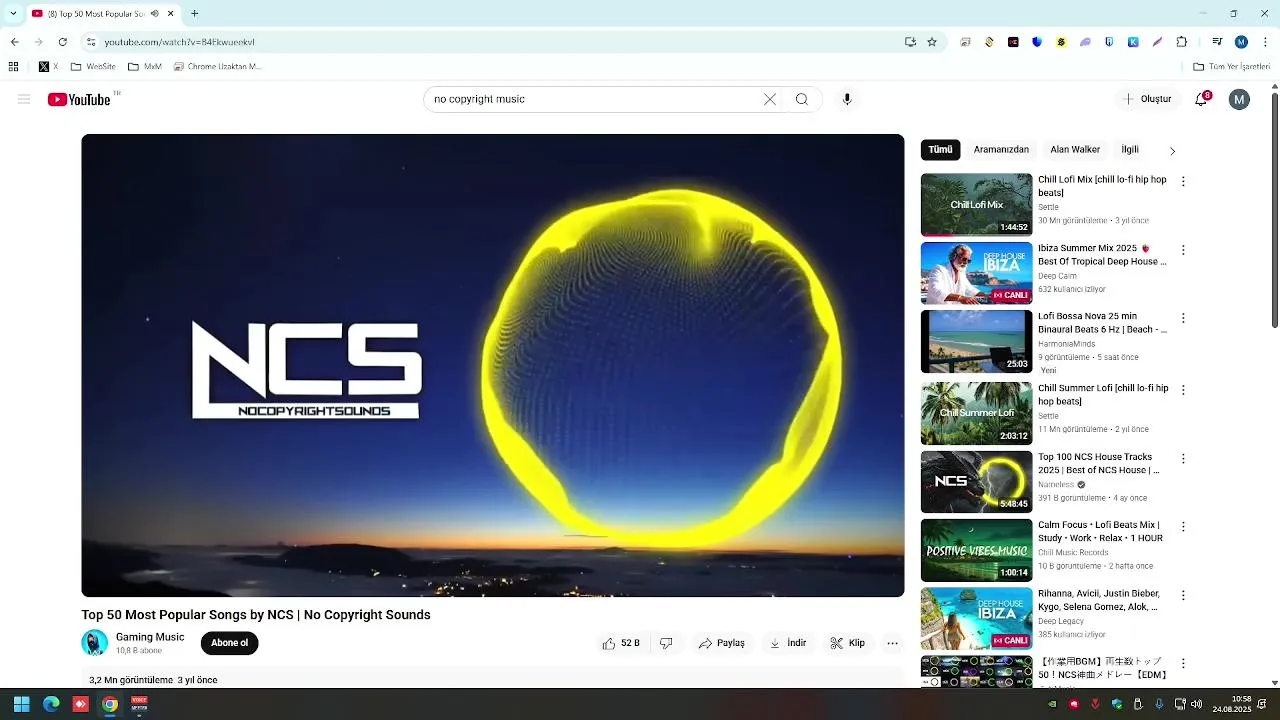The height and width of the screenshot is (720, 1280).
Task: Open Gaming Music channel name
Action: pyautogui.click(x=150, y=637)
